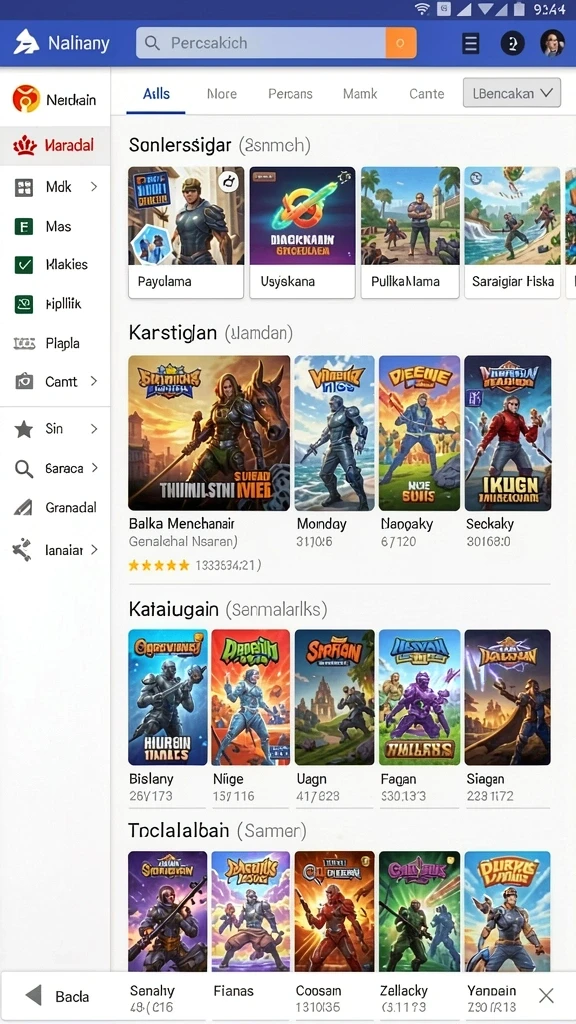Open the Balka Menehanair cover image
The width and height of the screenshot is (576, 1024).
[x=209, y=433]
